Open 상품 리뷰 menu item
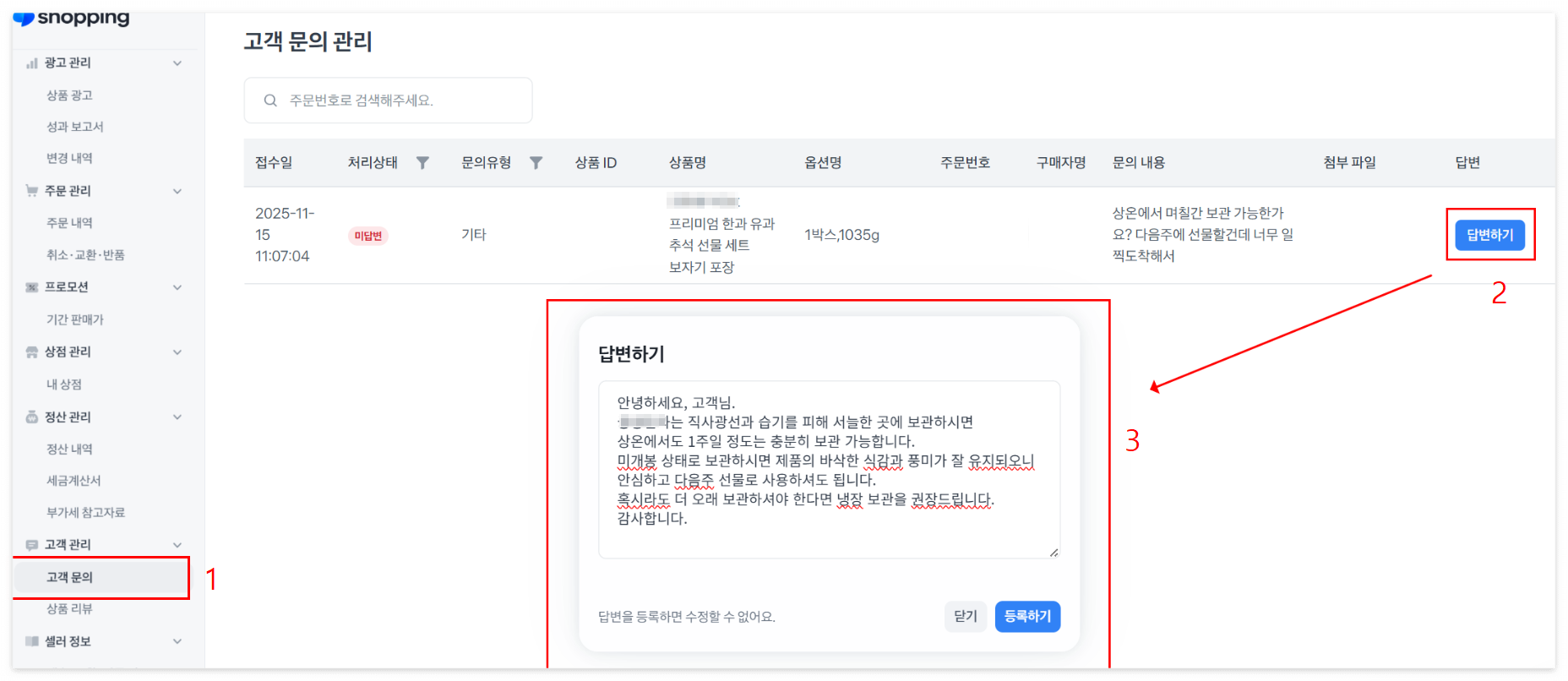 tap(69, 609)
